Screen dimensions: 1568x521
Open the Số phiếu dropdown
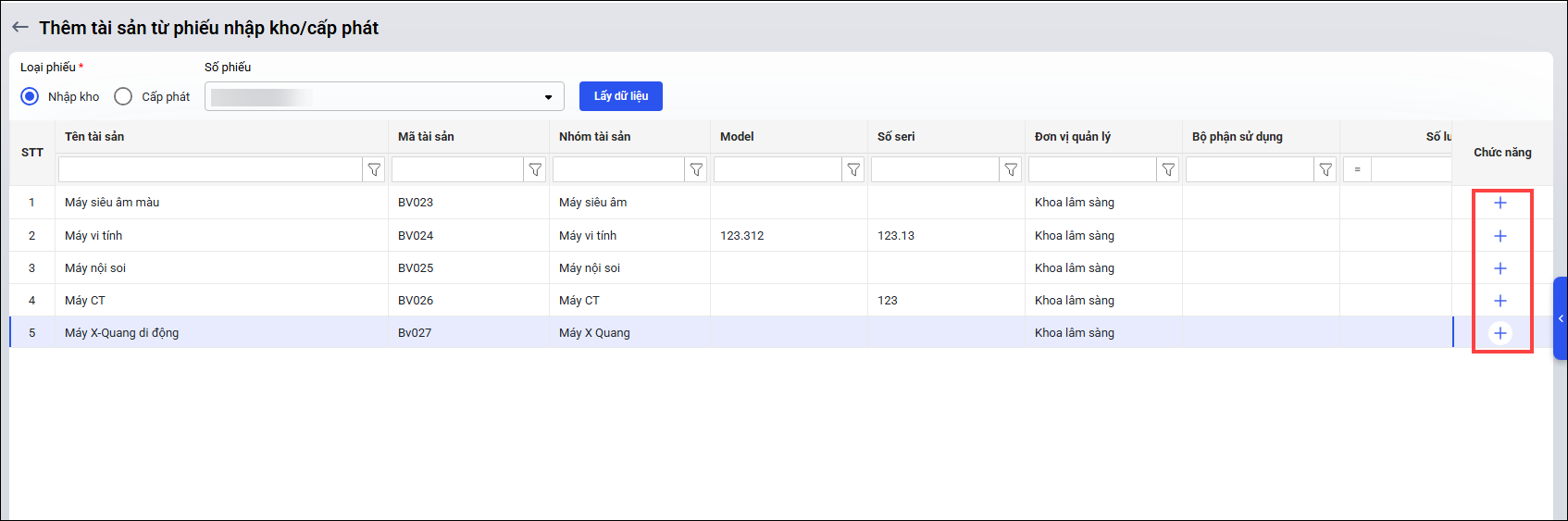pyautogui.click(x=548, y=97)
